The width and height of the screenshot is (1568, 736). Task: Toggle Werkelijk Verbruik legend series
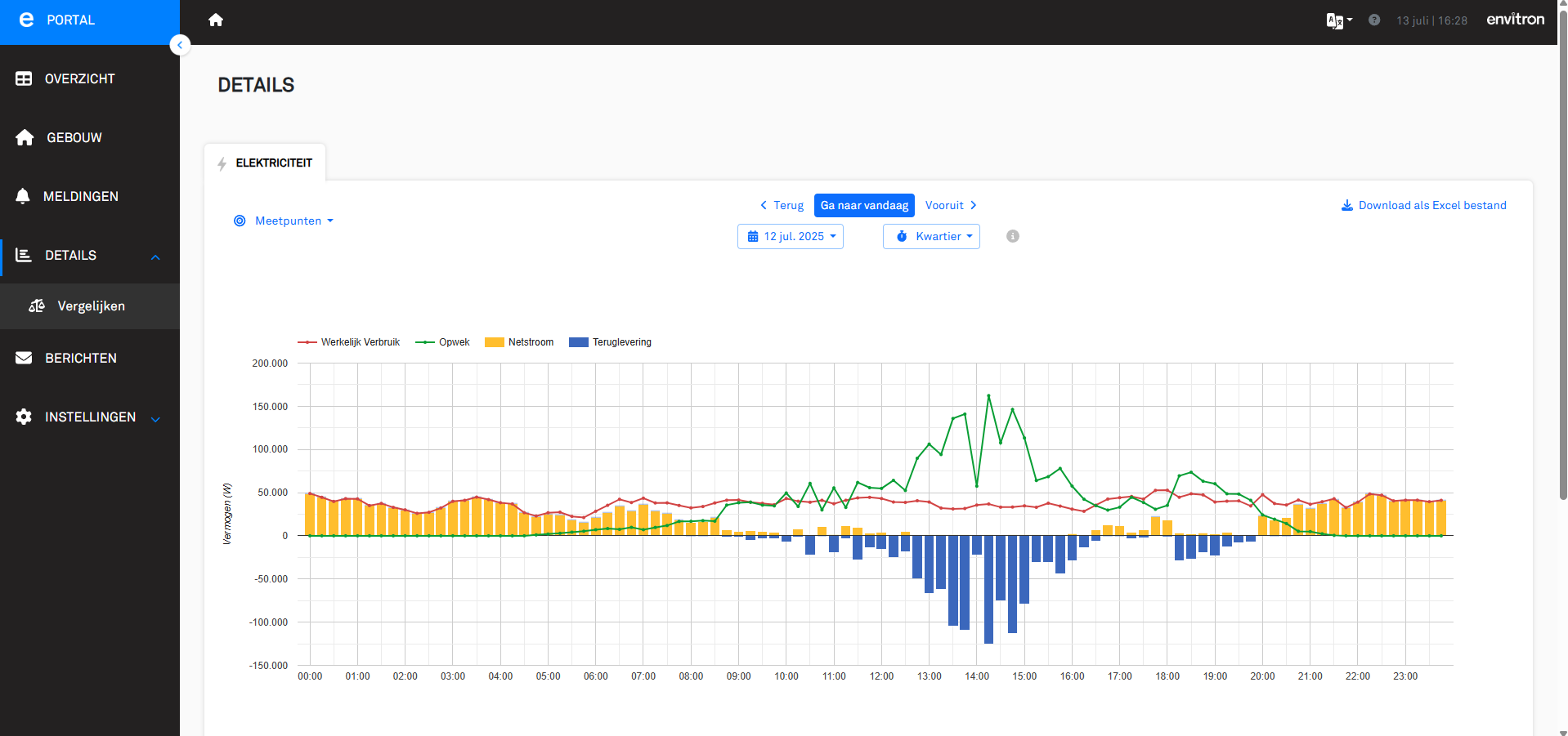click(x=349, y=342)
